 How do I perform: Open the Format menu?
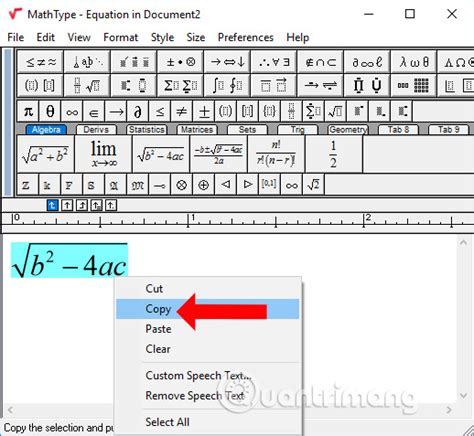[x=121, y=37]
